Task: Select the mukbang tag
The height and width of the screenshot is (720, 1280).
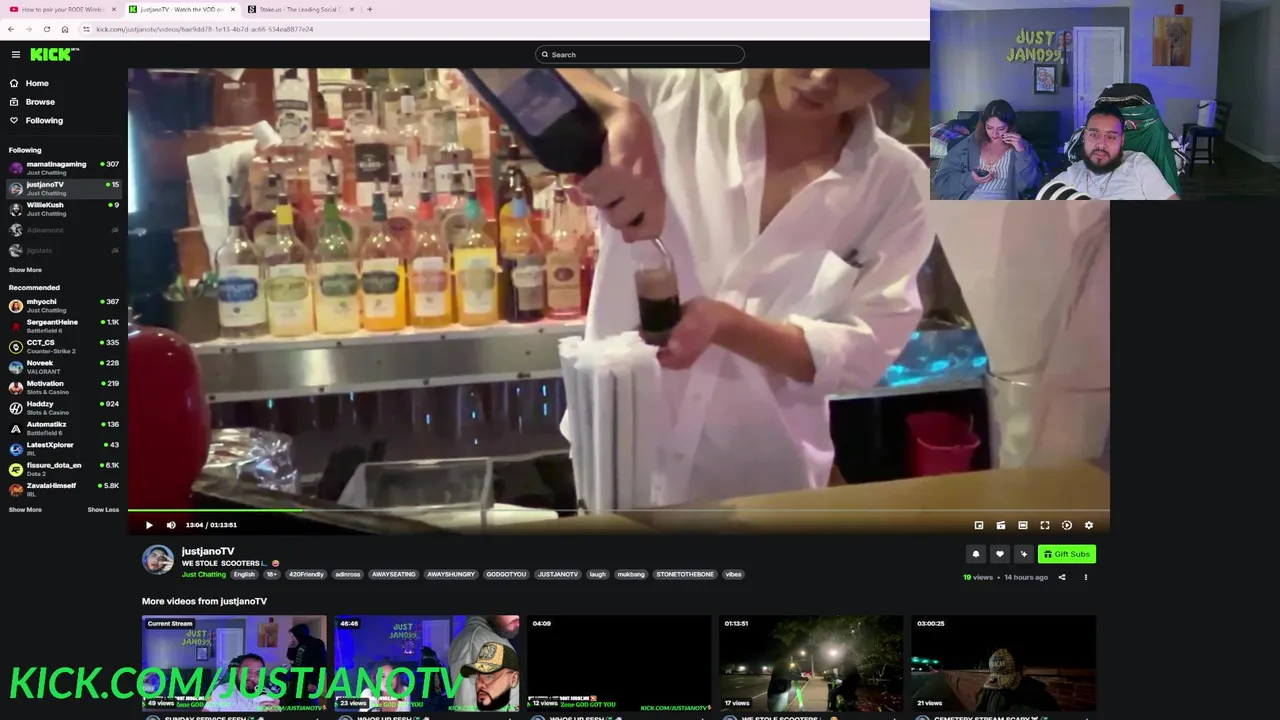Action: tap(631, 574)
